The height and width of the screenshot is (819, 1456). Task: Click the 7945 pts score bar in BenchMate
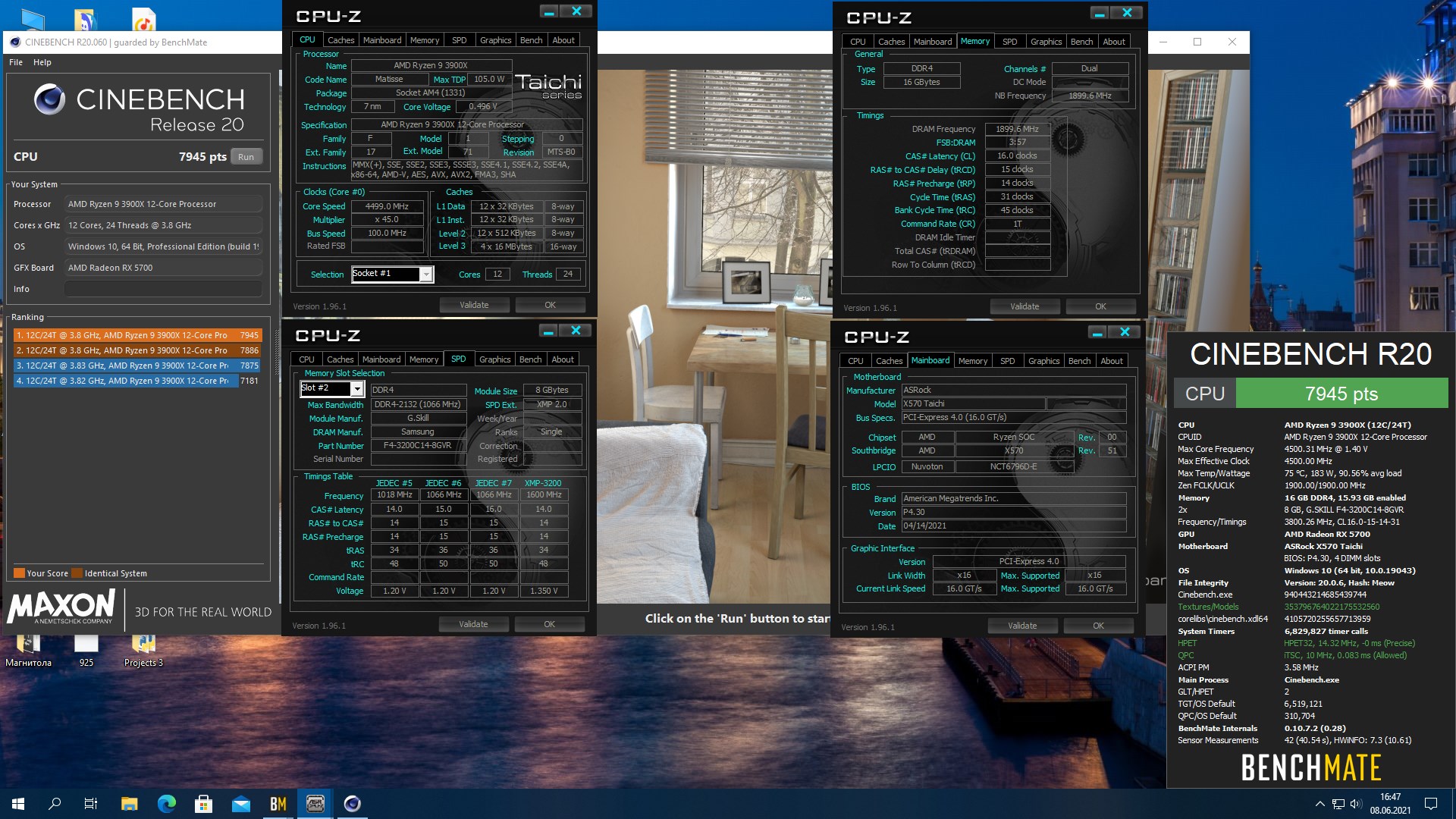1341,394
